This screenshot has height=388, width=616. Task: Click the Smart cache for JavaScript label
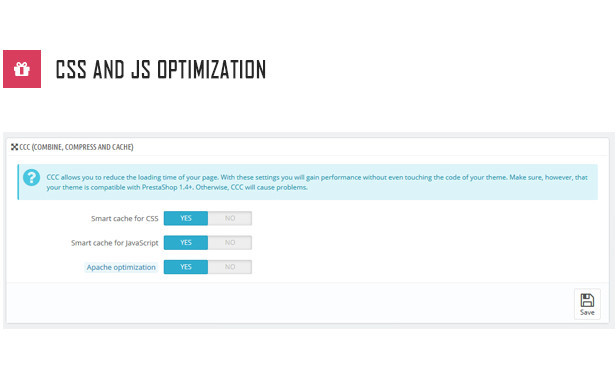(114, 243)
